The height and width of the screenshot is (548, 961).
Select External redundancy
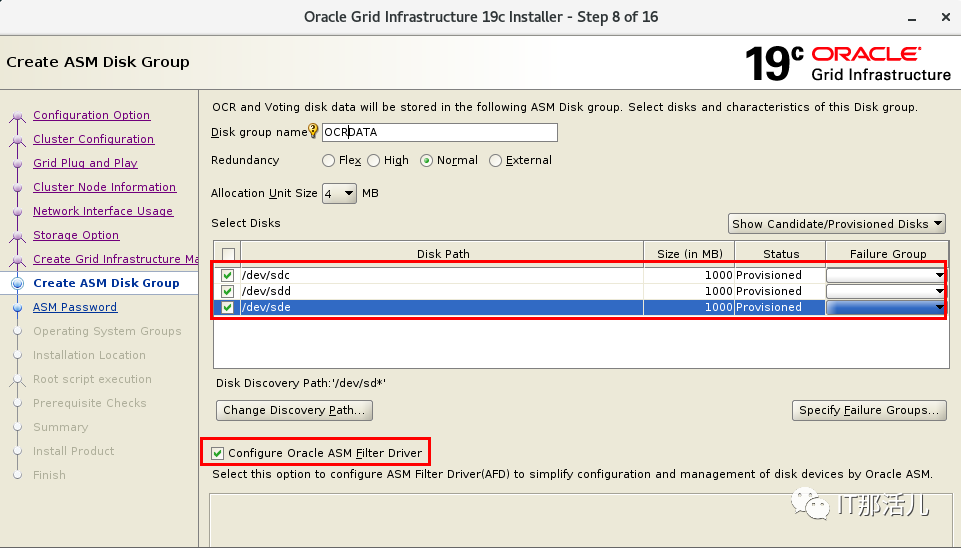point(495,161)
